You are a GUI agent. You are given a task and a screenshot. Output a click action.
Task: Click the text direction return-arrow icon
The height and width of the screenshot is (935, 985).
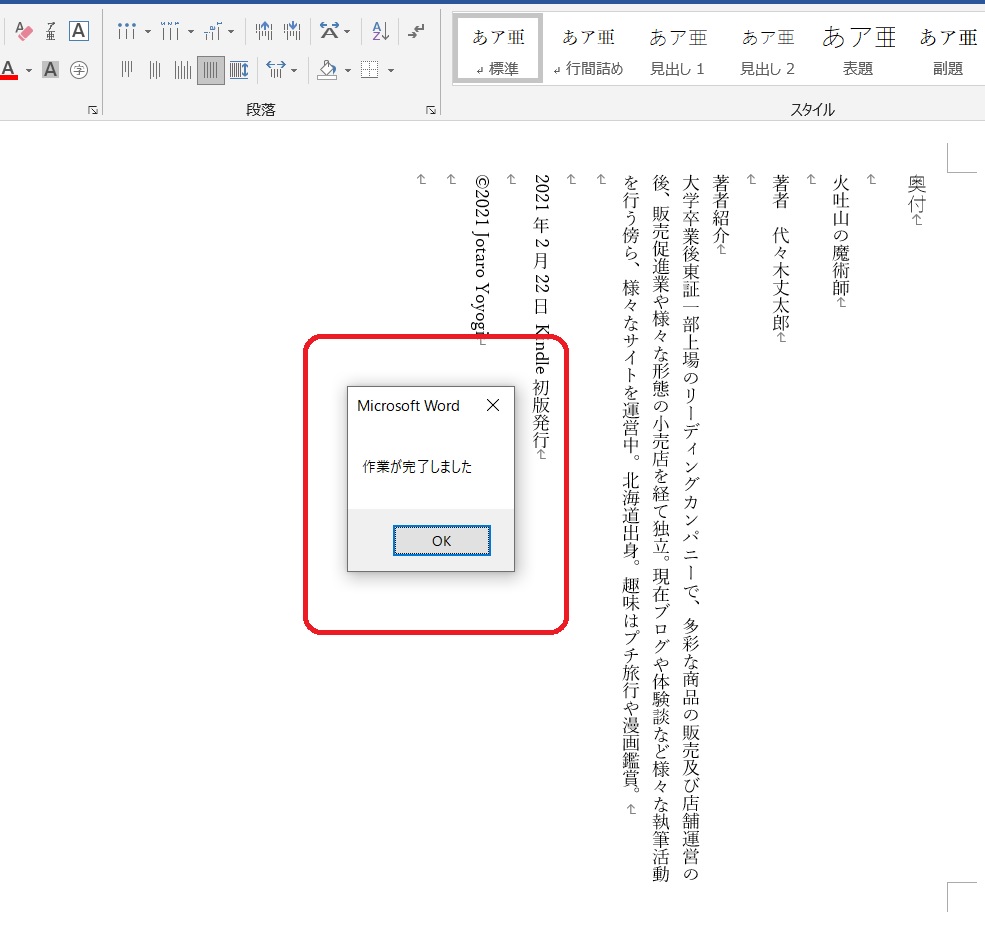point(416,32)
